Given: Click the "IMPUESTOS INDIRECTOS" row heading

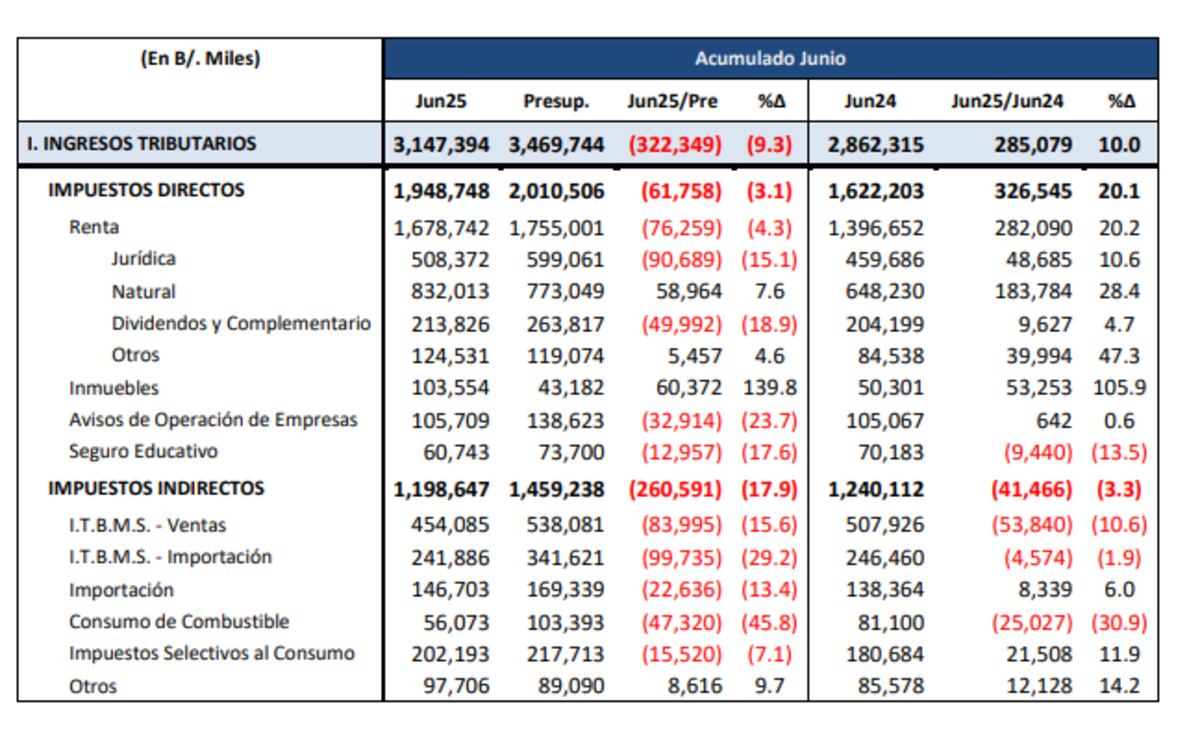Looking at the screenshot, I should pos(157,489).
